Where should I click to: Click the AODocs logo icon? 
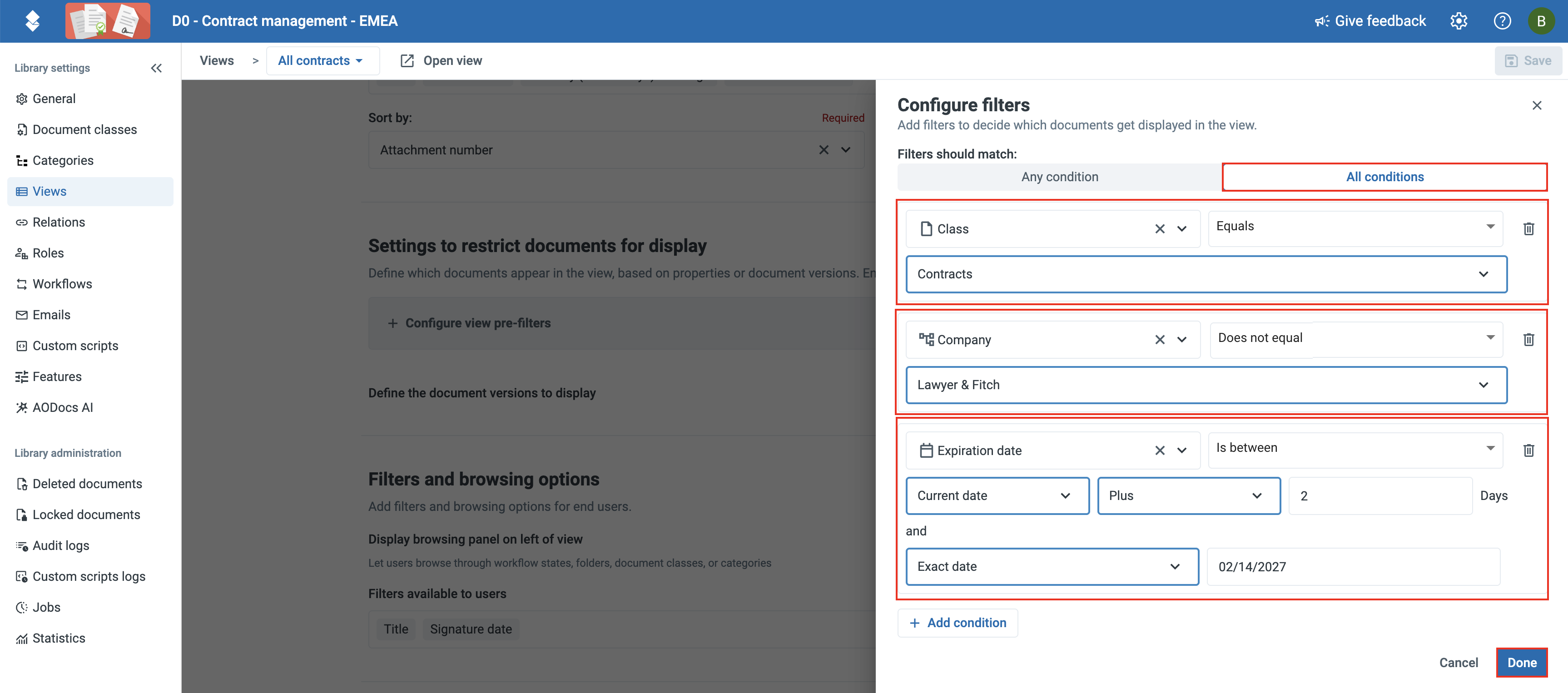pos(32,21)
